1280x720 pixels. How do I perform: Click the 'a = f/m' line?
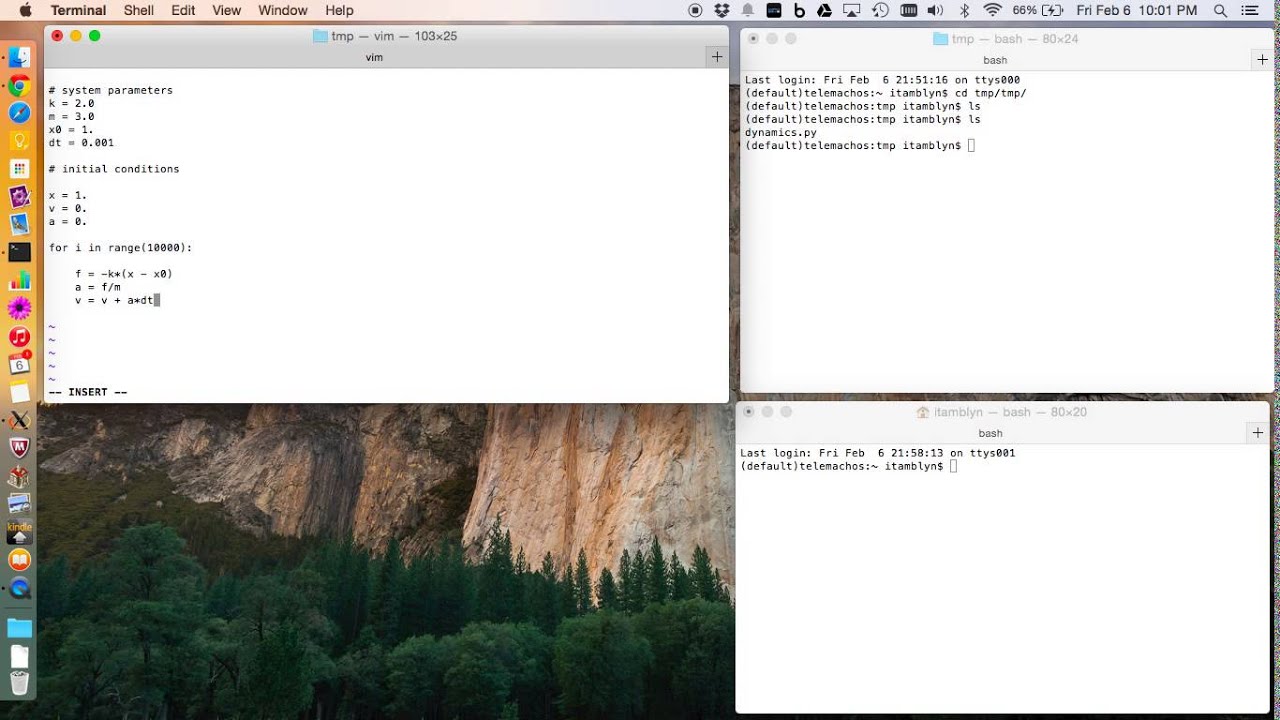[x=97, y=287]
